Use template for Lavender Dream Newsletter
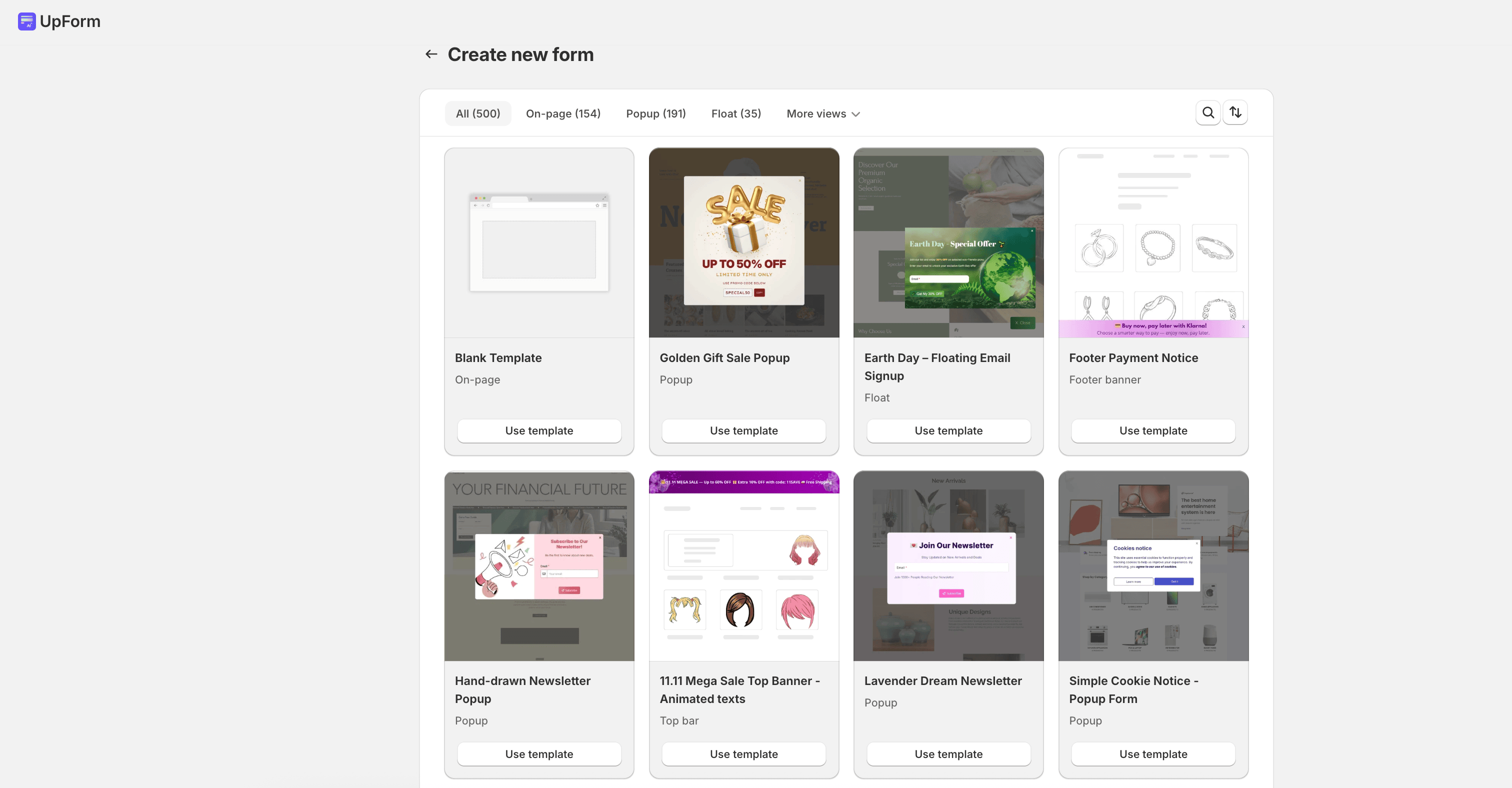The width and height of the screenshot is (1512, 788). (948, 754)
